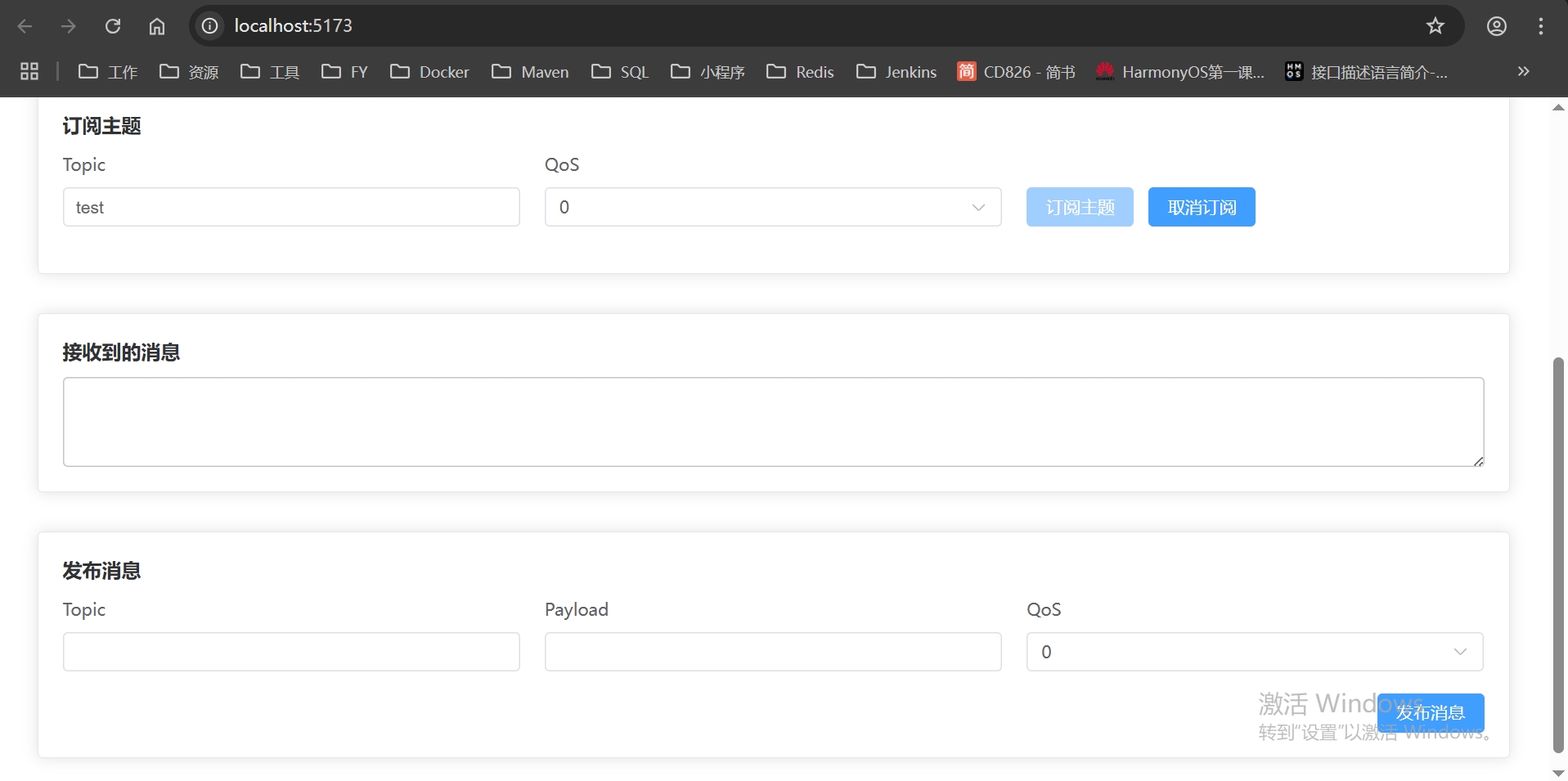The image size is (1568, 781).
Task: Open the publish QoS dropdown
Action: (x=1255, y=652)
